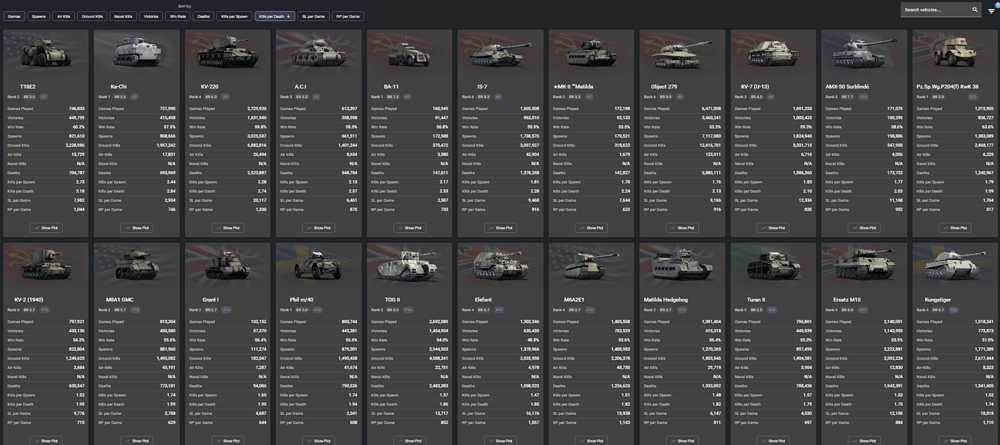Choose the SL per Game sort option
This screenshot has height=445, width=1000.
(x=312, y=17)
